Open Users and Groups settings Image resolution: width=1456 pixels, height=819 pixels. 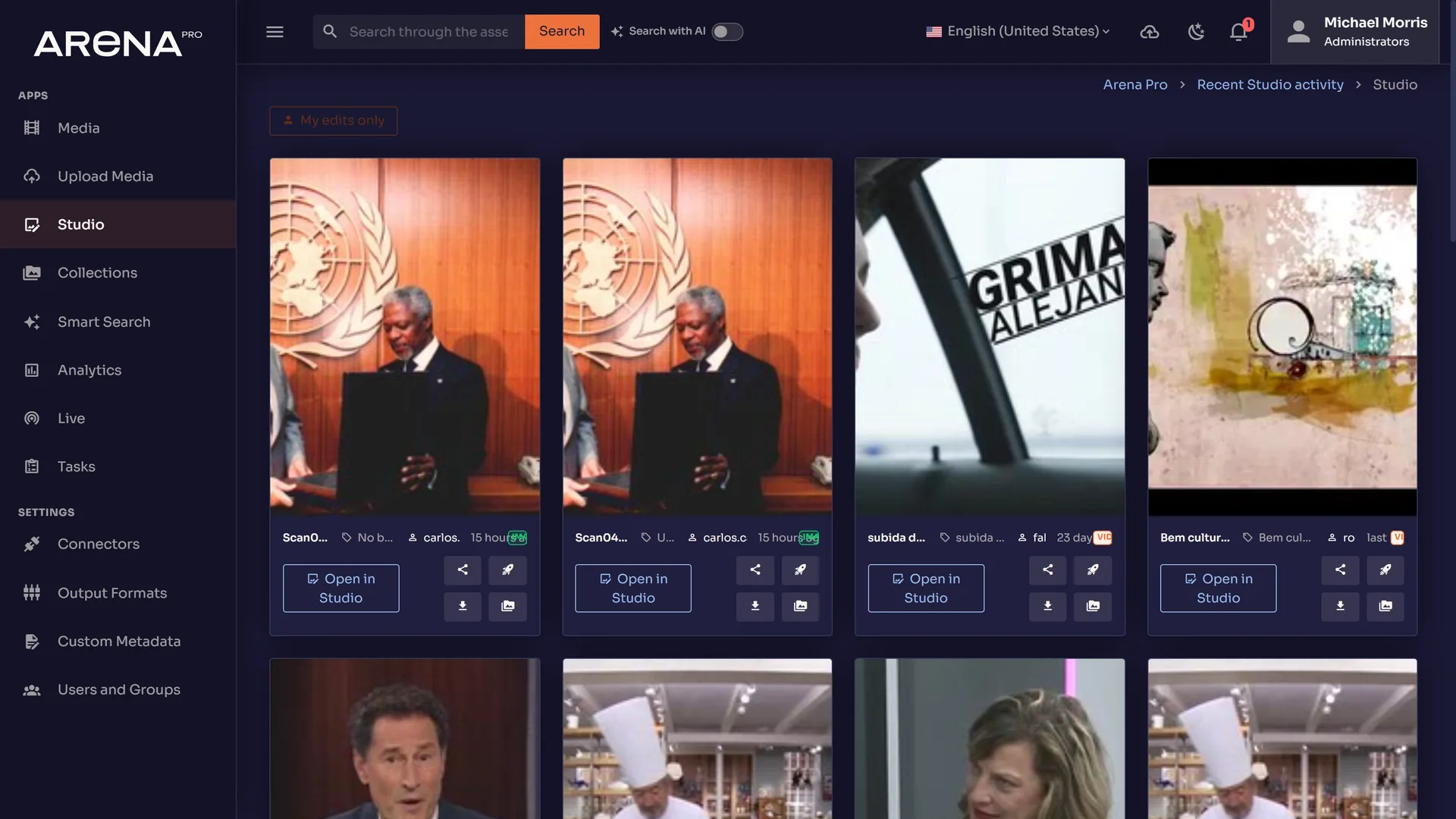tap(118, 690)
